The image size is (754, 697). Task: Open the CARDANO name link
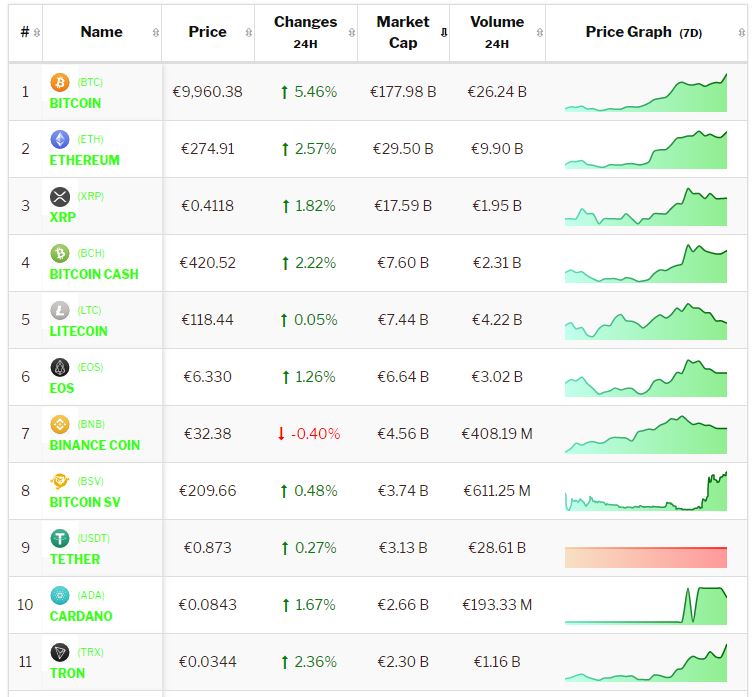tap(81, 616)
